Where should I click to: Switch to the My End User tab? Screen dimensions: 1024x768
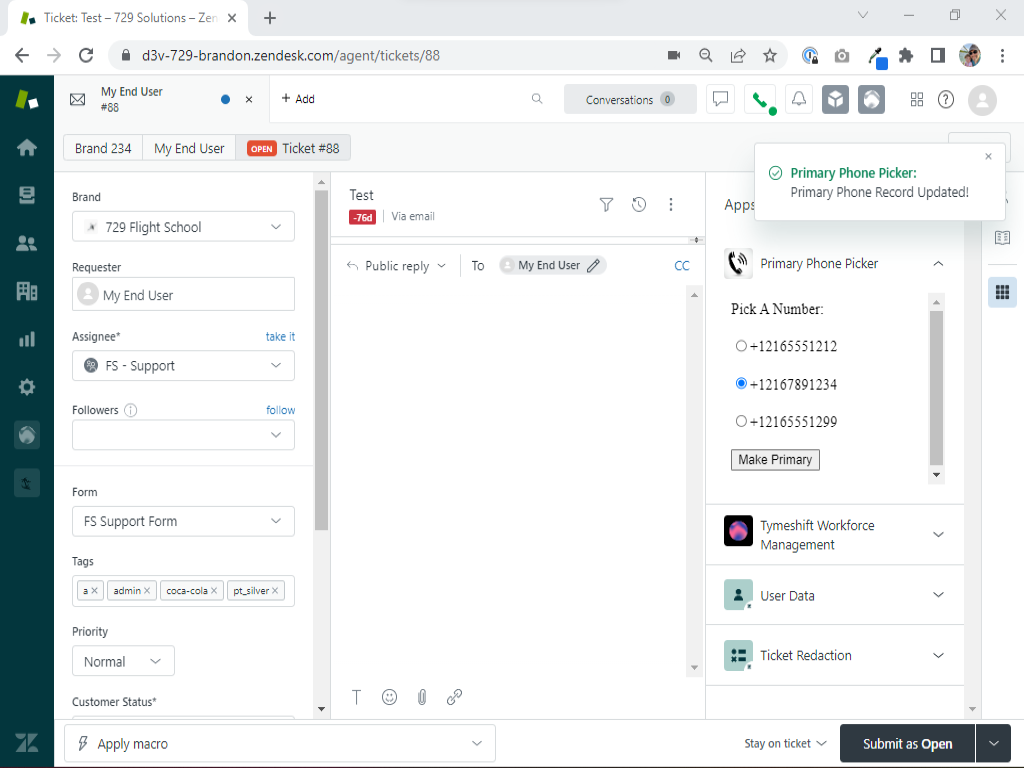point(189,148)
